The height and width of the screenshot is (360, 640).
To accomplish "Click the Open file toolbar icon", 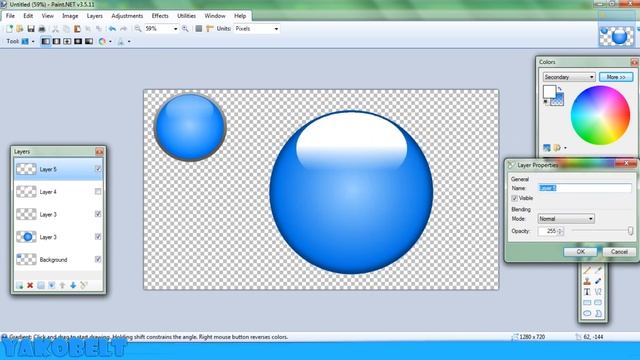I will (x=19, y=29).
